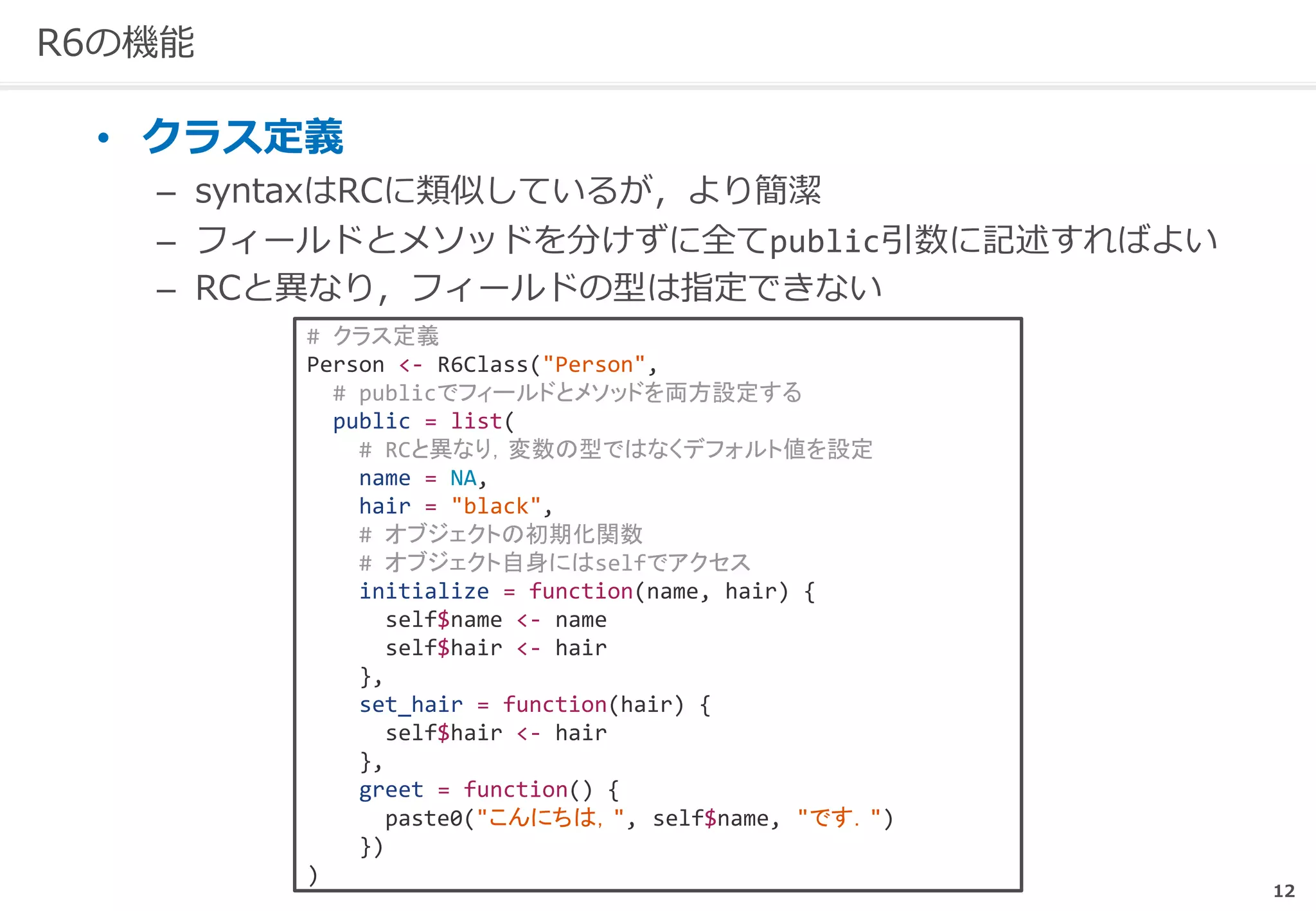This screenshot has height=911, width=1316.
Task: Click the name = NA code line
Action: coord(422,478)
